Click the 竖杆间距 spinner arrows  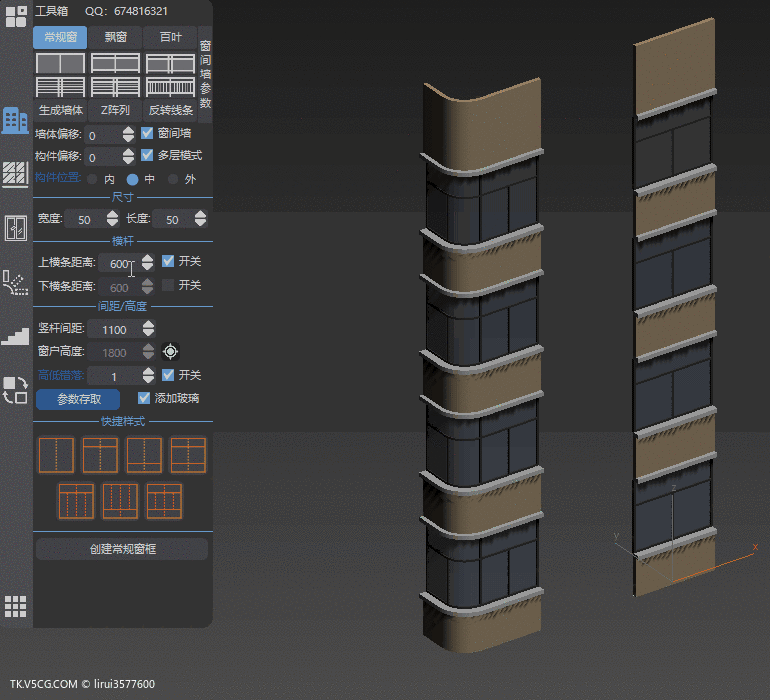(x=148, y=329)
